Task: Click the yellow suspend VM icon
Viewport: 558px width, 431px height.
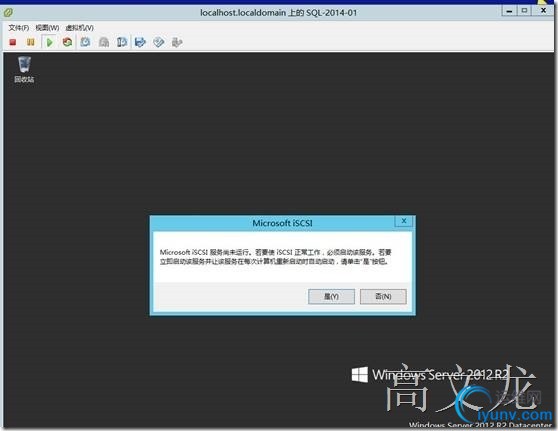Action: tap(31, 42)
